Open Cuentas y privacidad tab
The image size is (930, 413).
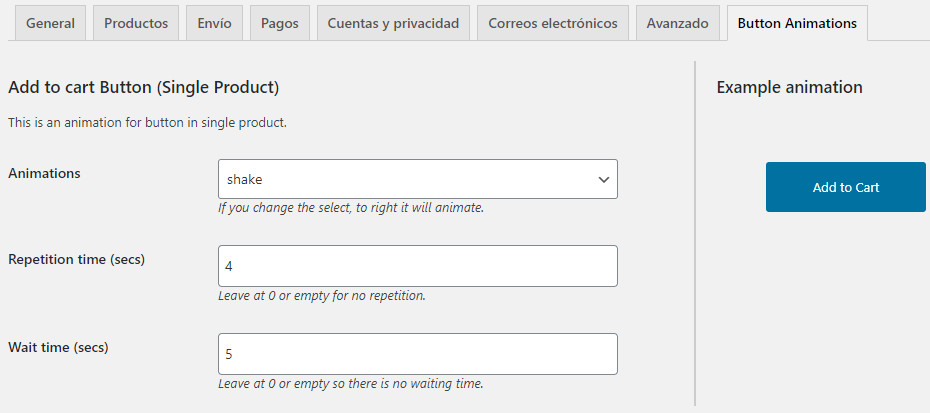393,24
